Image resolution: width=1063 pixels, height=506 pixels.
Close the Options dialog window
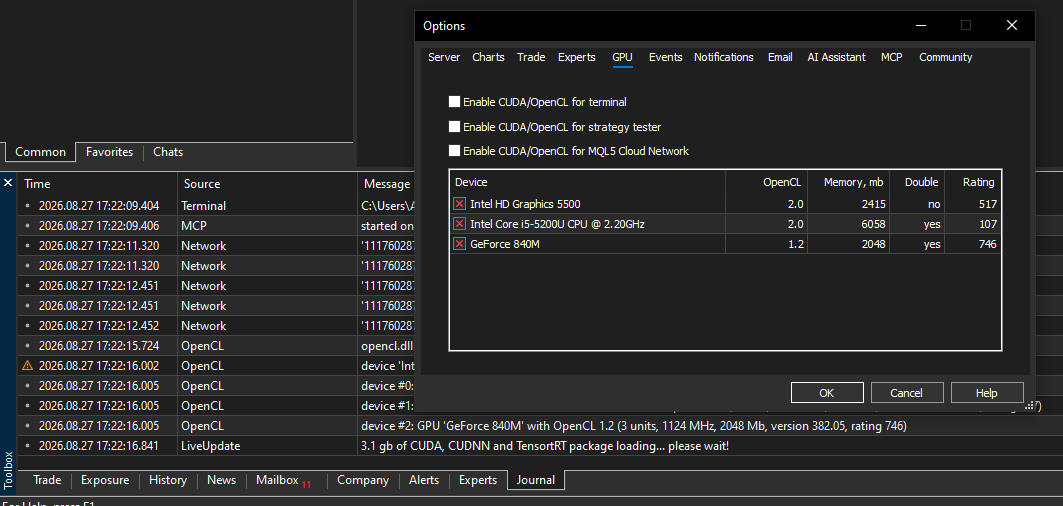point(1011,26)
